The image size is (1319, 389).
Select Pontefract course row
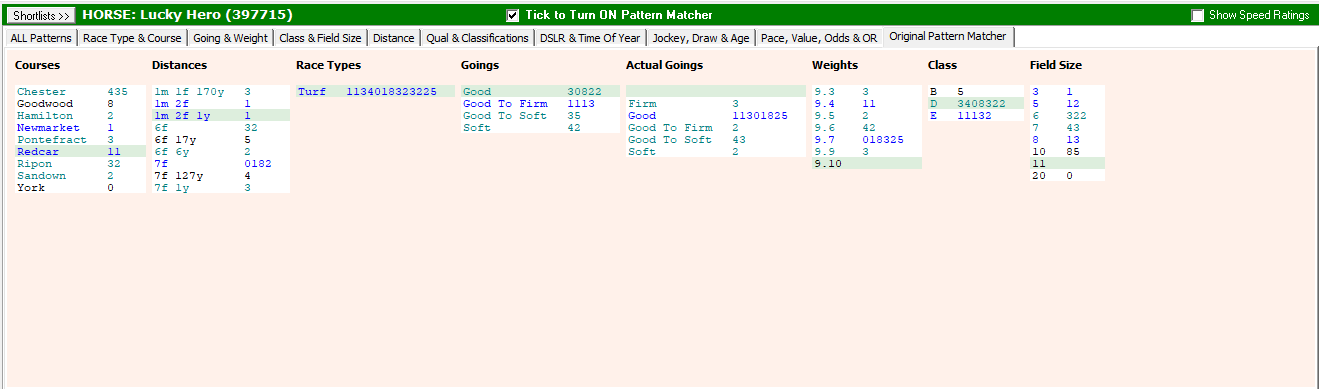click(x=80, y=140)
